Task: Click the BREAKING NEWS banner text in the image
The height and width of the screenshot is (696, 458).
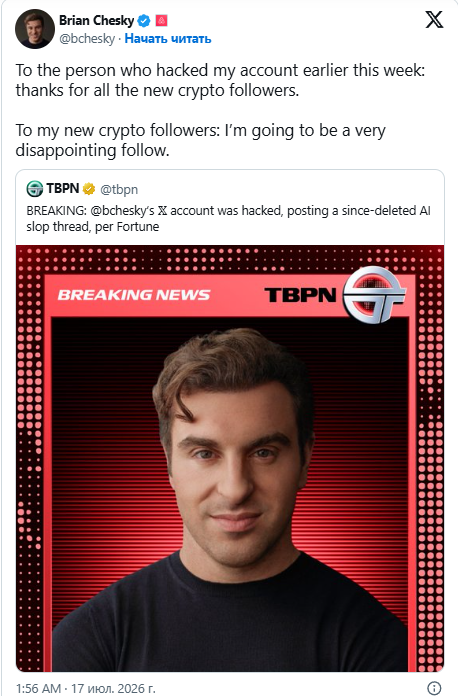Action: pos(134,295)
